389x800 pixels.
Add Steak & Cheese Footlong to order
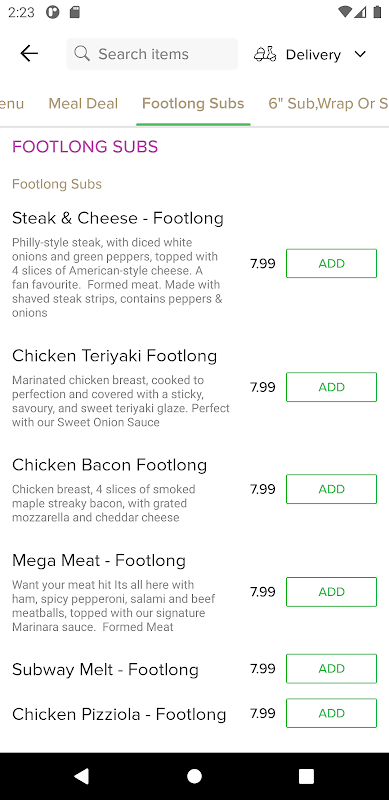click(x=331, y=263)
